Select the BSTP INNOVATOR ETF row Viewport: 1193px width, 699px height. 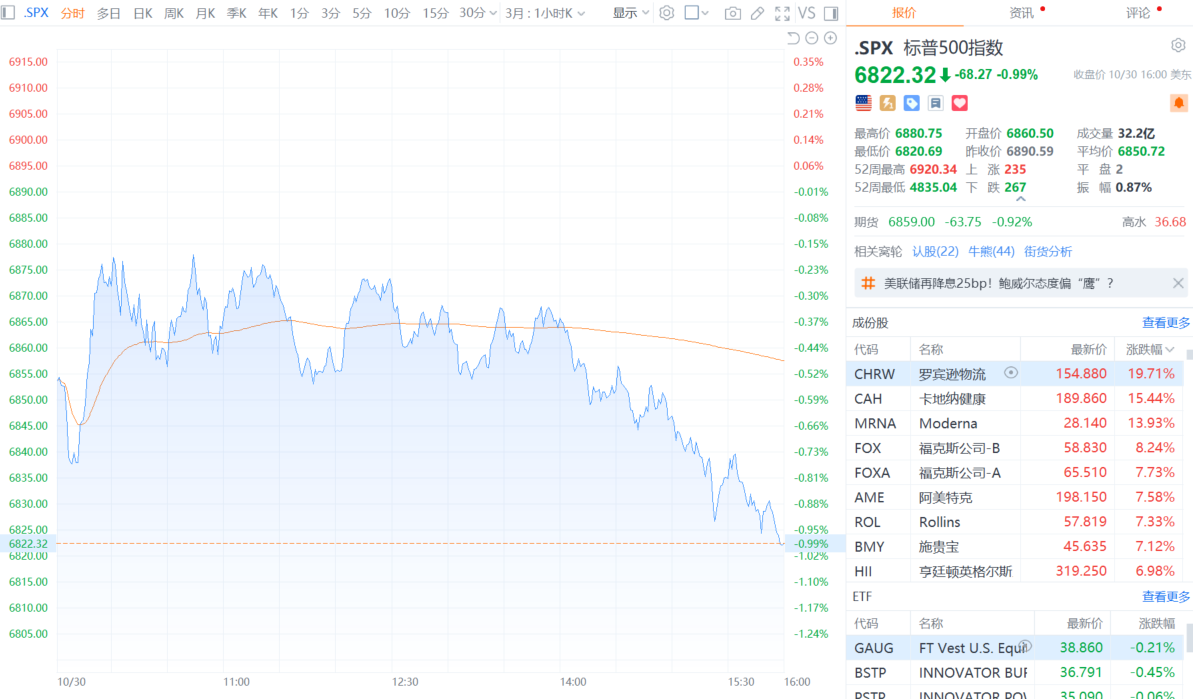click(1014, 672)
